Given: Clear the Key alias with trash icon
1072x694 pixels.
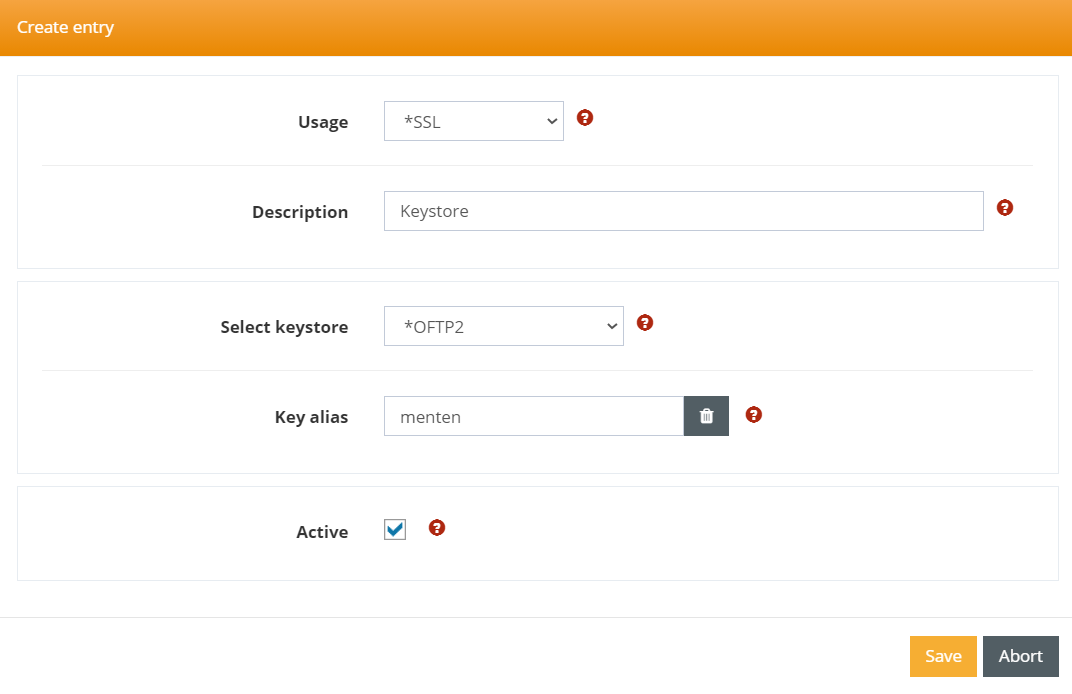Looking at the screenshot, I should click(706, 416).
